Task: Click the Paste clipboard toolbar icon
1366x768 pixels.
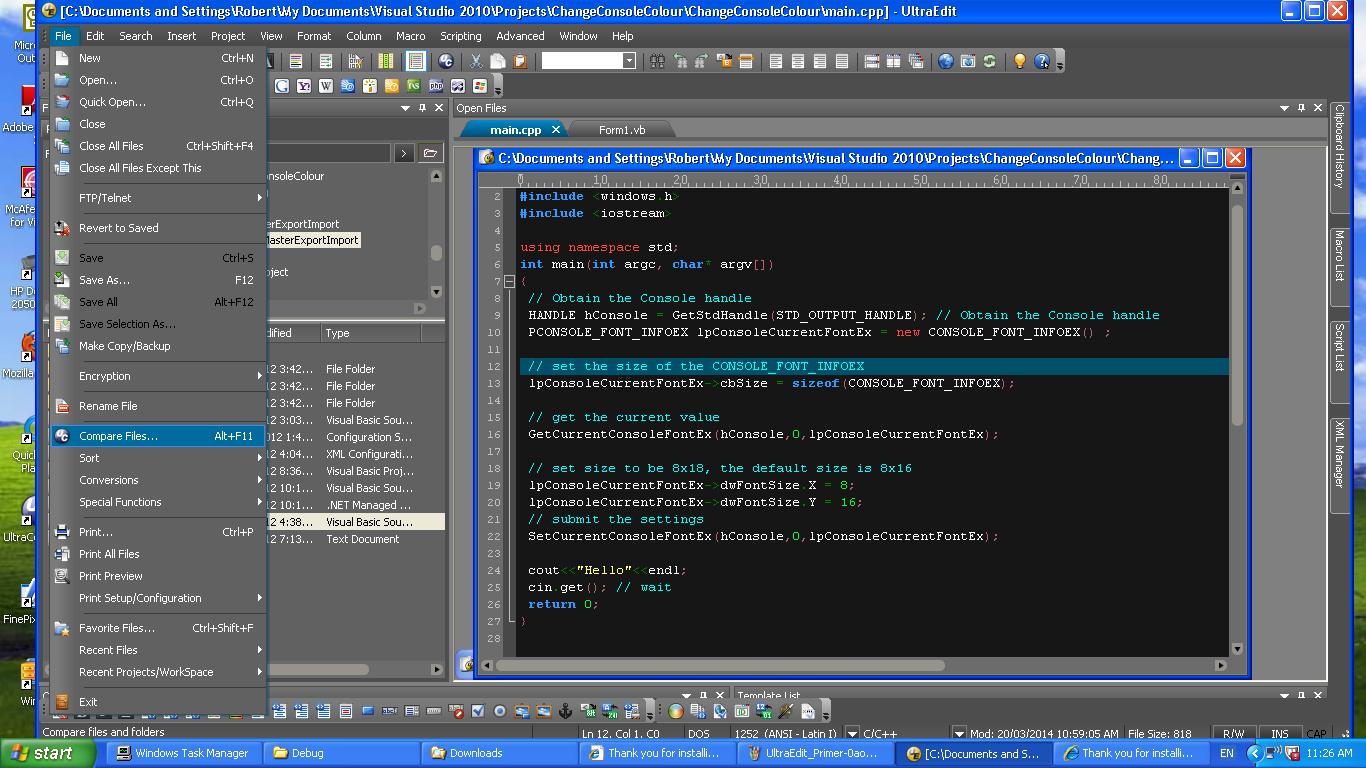Action: tap(520, 61)
